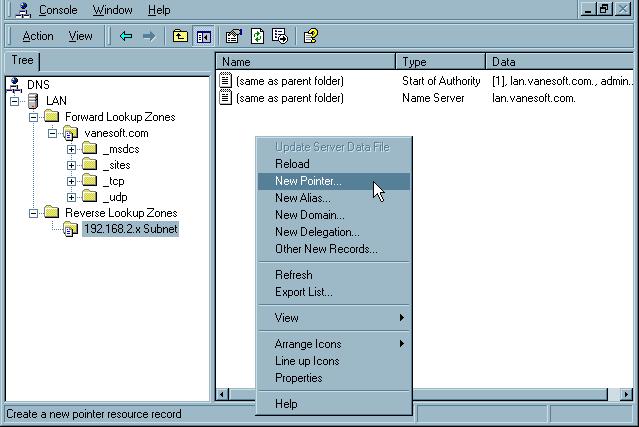
Task: Open the View submenu in context menu
Action: 335,318
